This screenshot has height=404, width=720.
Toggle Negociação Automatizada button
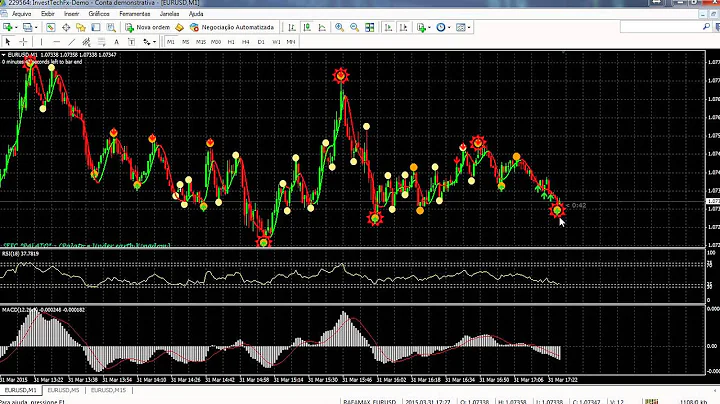tap(232, 28)
